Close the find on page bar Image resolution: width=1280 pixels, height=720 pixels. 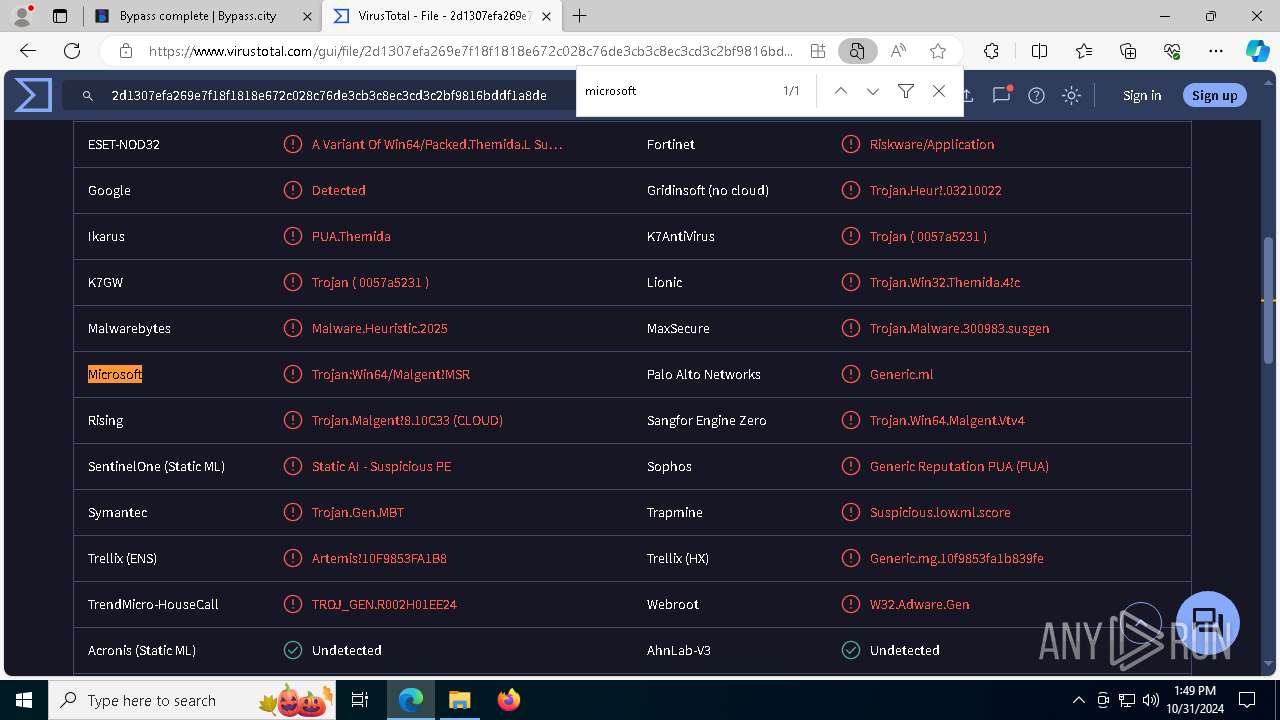tap(939, 91)
